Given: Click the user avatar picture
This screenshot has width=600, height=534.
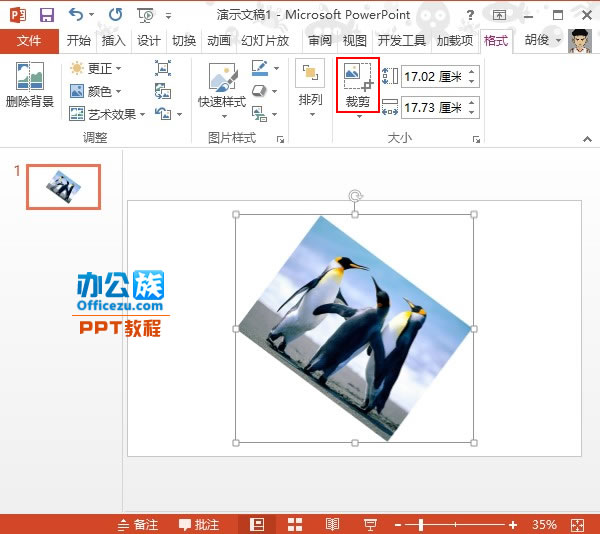Looking at the screenshot, I should (580, 41).
